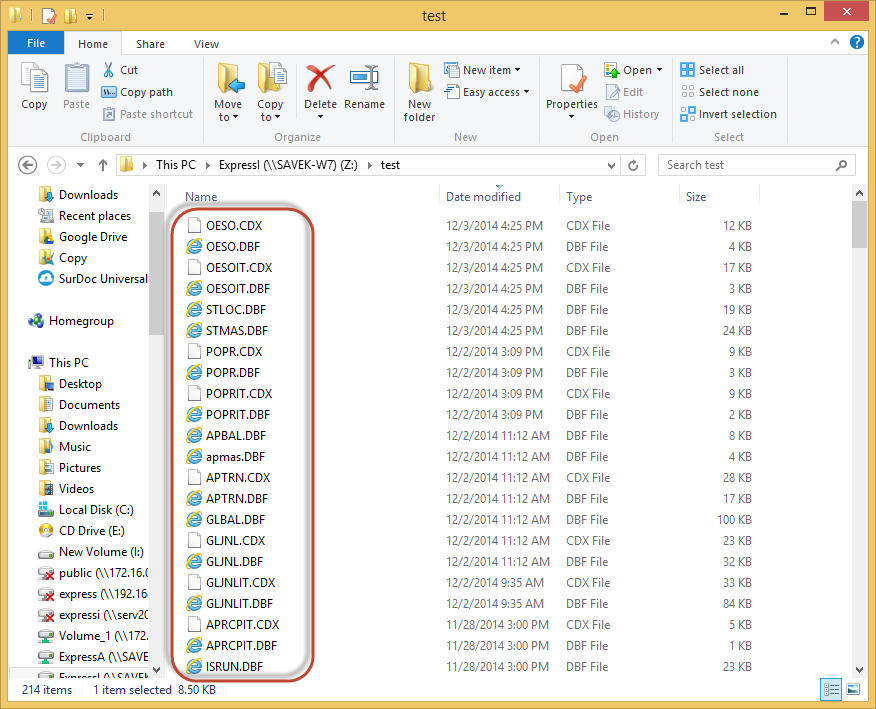Open the Share ribbon tab
Viewport: 876px width, 709px height.
click(x=151, y=44)
